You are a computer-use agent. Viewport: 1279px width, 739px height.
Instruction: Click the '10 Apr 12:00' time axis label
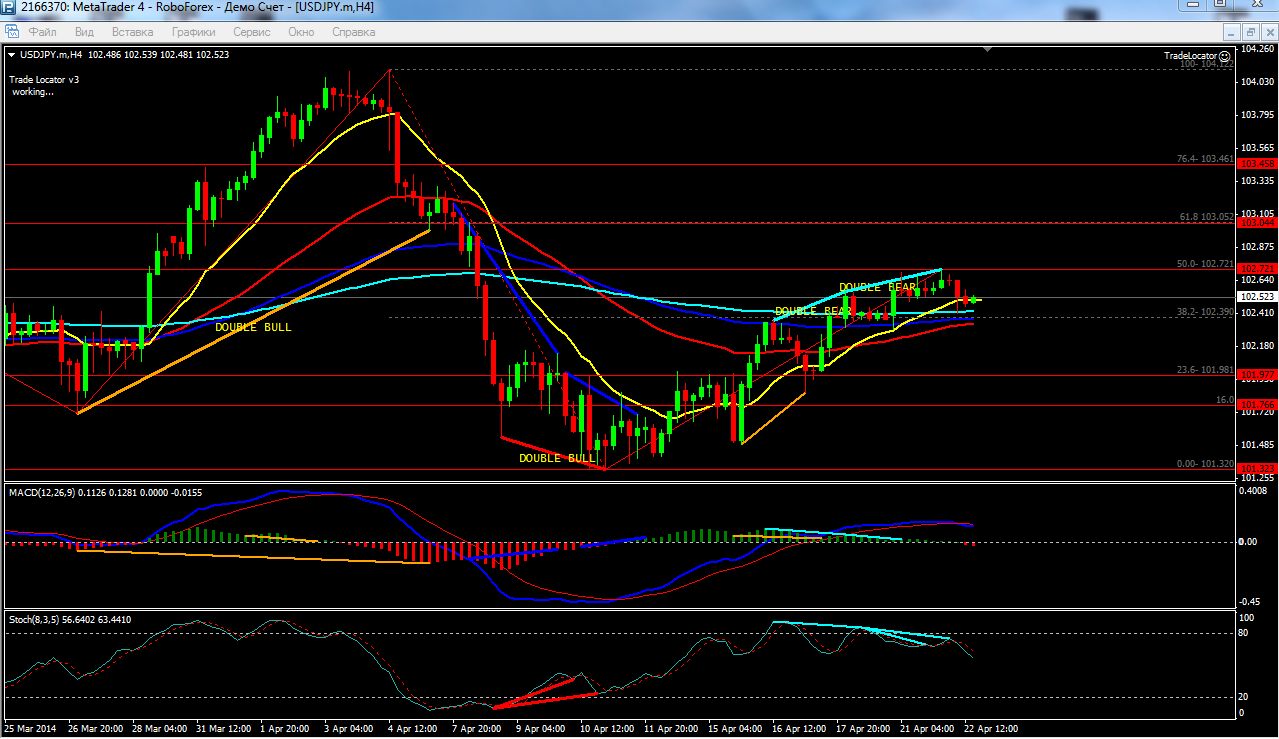click(x=605, y=728)
